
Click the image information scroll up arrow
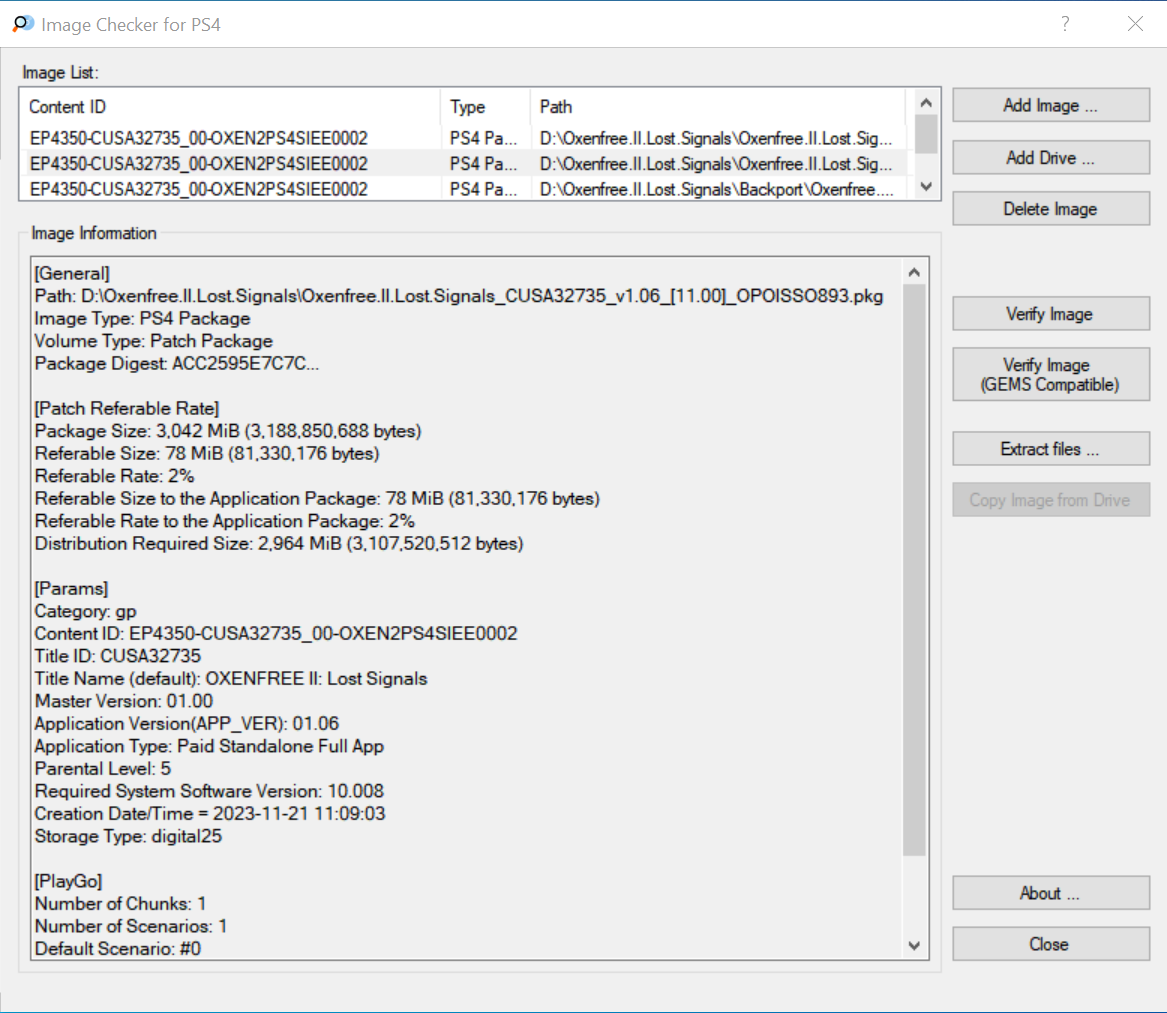[914, 272]
